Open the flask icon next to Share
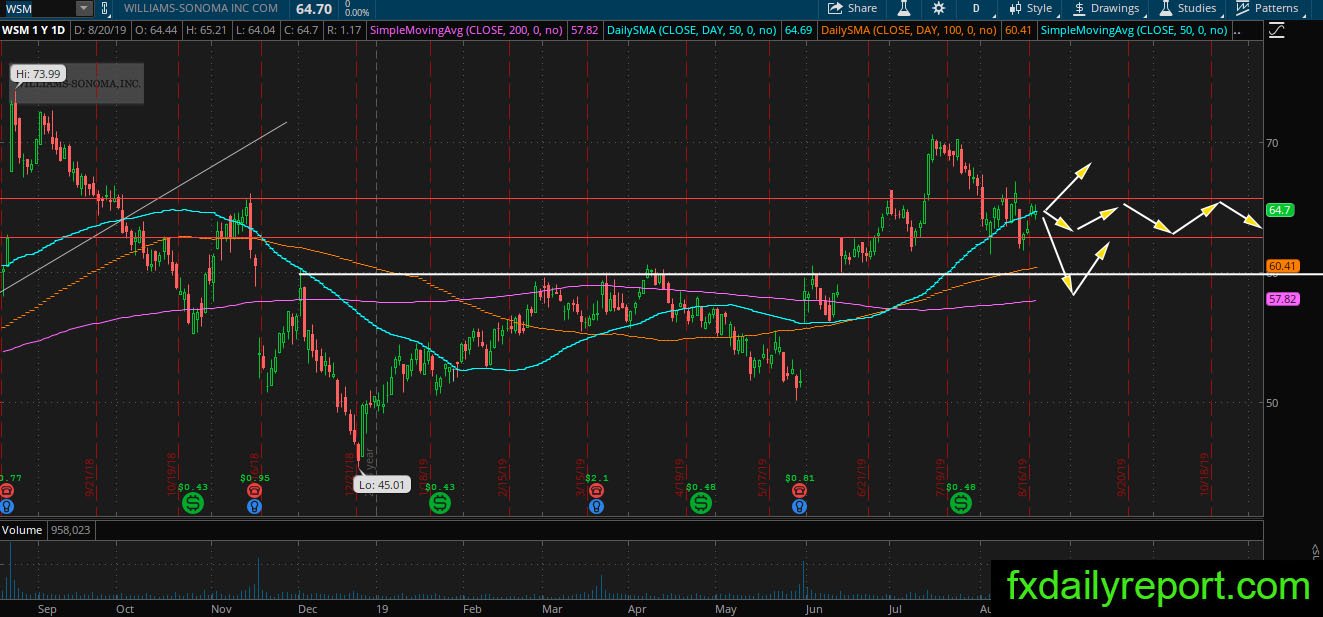Screen dimensions: 1323x617 903,8
